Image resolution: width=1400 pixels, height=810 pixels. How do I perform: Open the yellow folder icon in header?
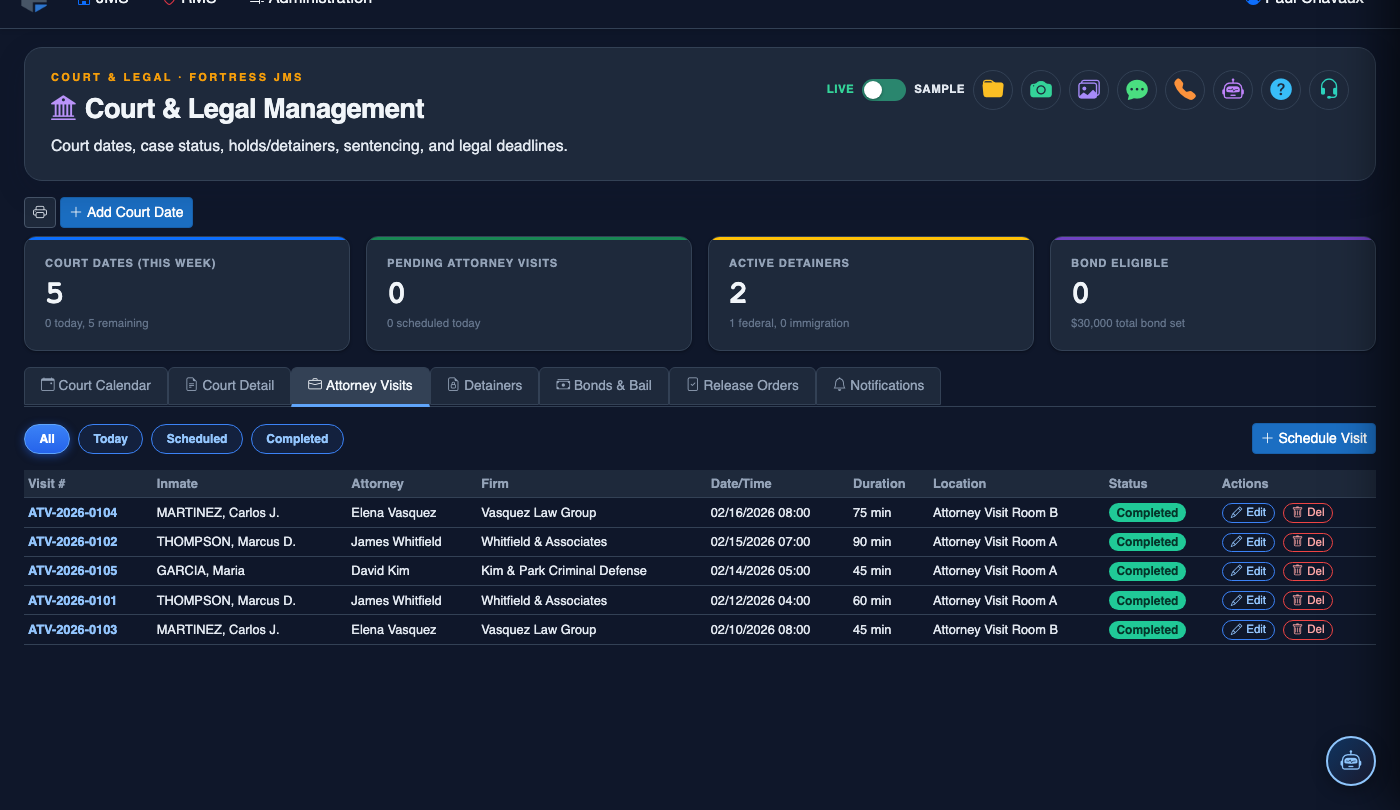pyautogui.click(x=993, y=89)
